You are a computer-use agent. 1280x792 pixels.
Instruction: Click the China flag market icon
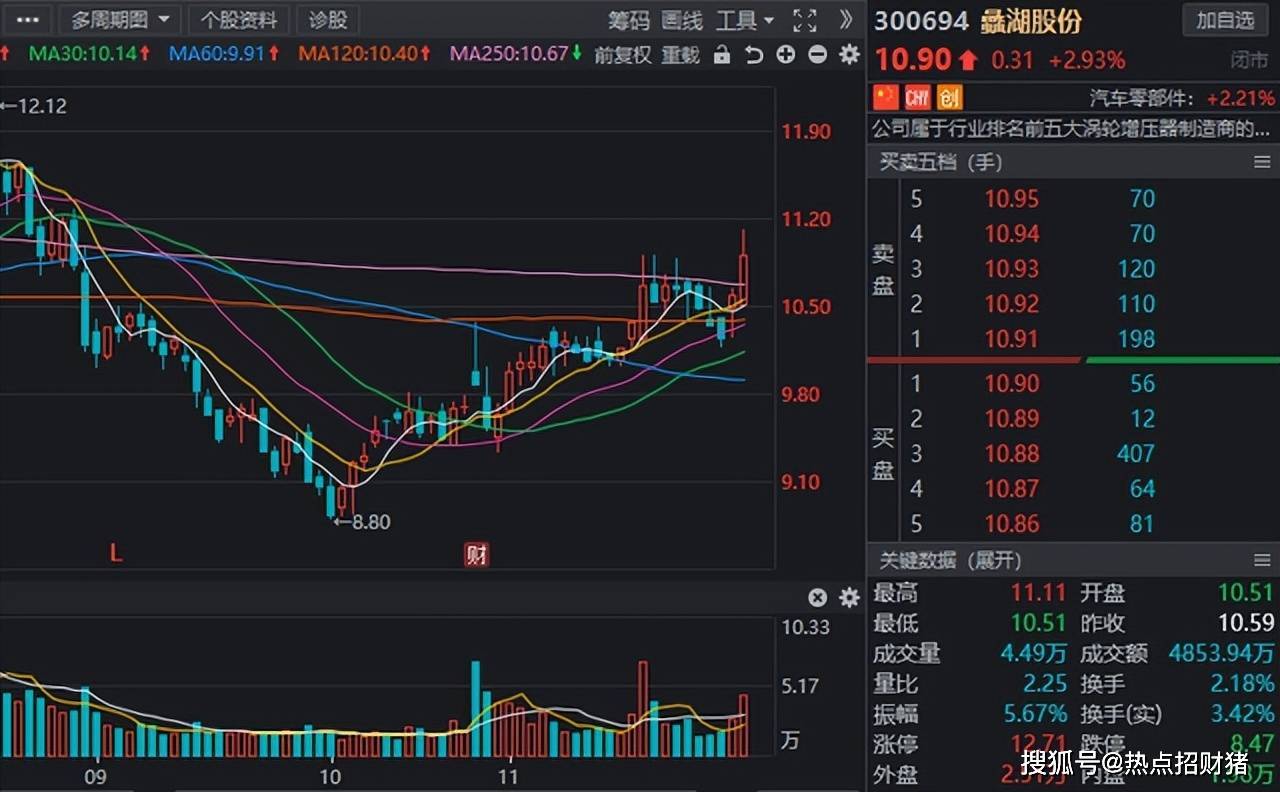pyautogui.click(x=886, y=97)
